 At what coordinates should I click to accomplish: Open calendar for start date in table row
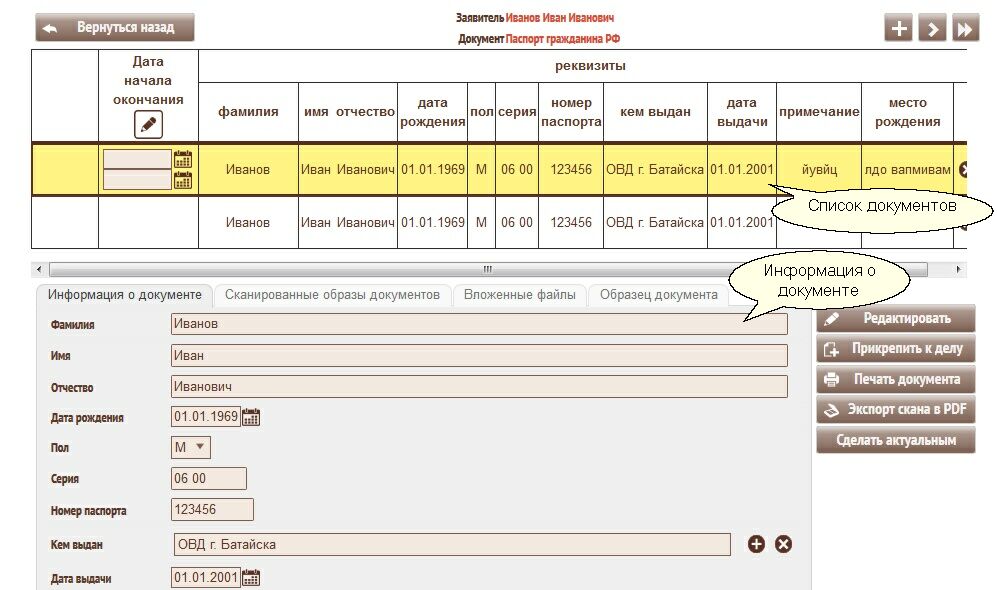(x=183, y=159)
